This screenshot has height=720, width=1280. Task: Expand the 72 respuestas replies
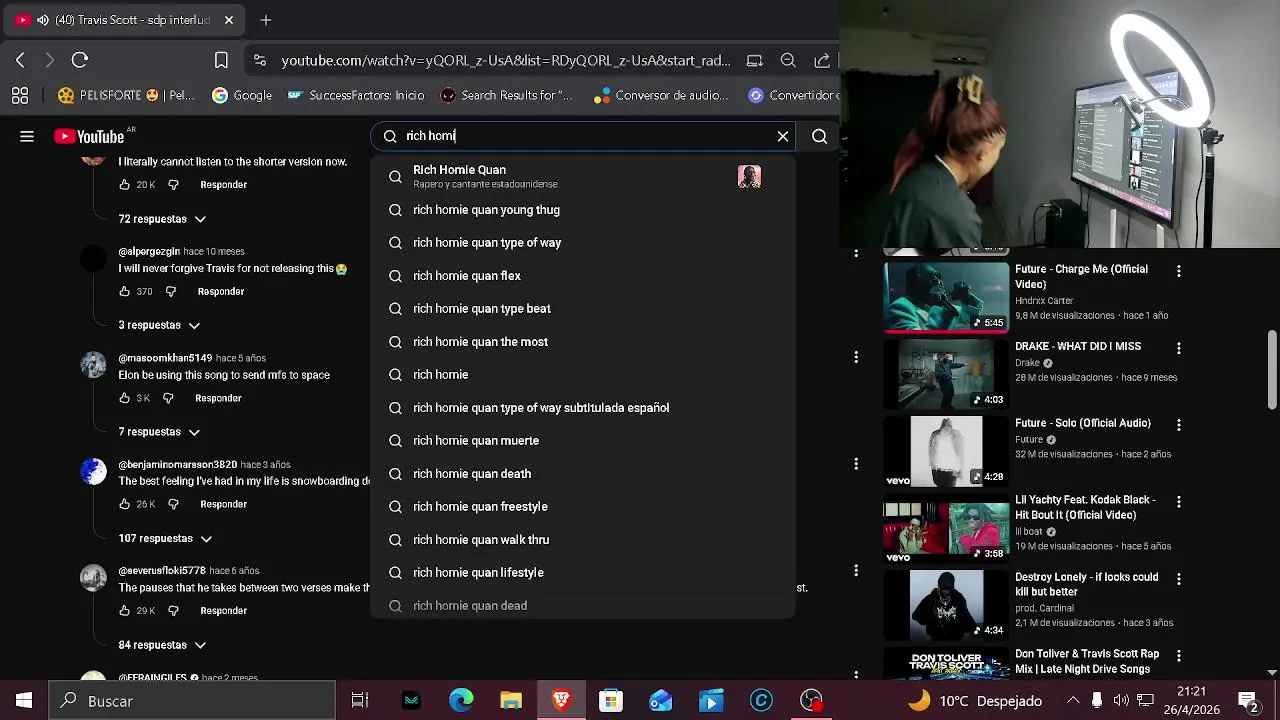point(162,219)
